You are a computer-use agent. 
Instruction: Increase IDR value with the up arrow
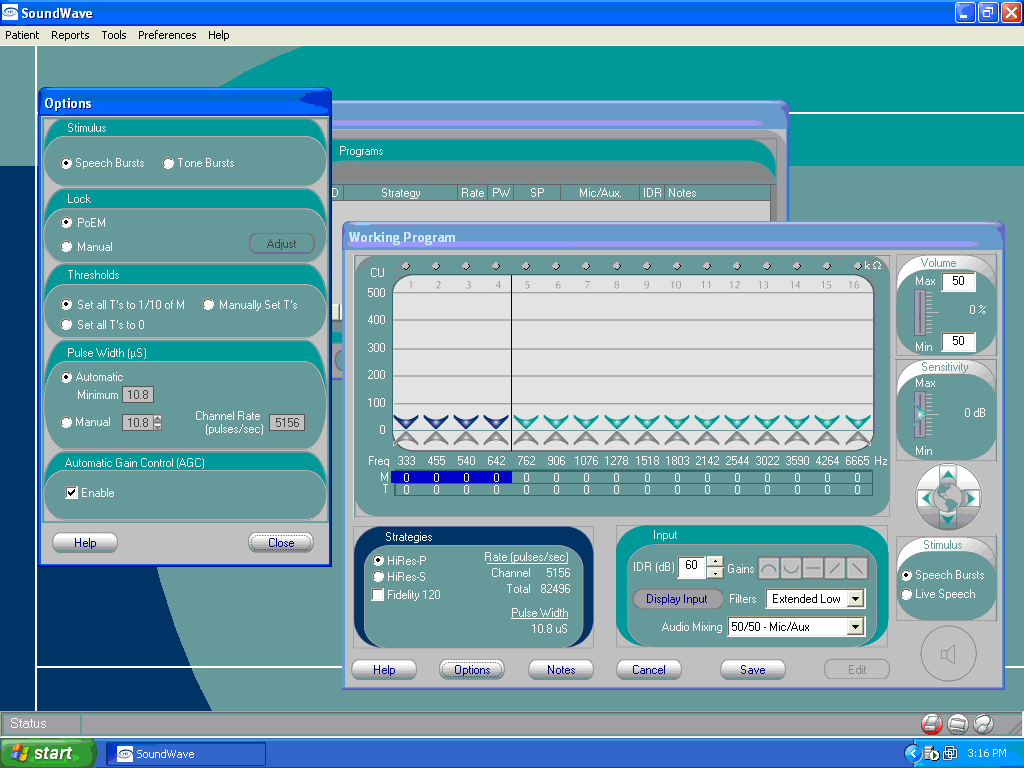point(715,562)
